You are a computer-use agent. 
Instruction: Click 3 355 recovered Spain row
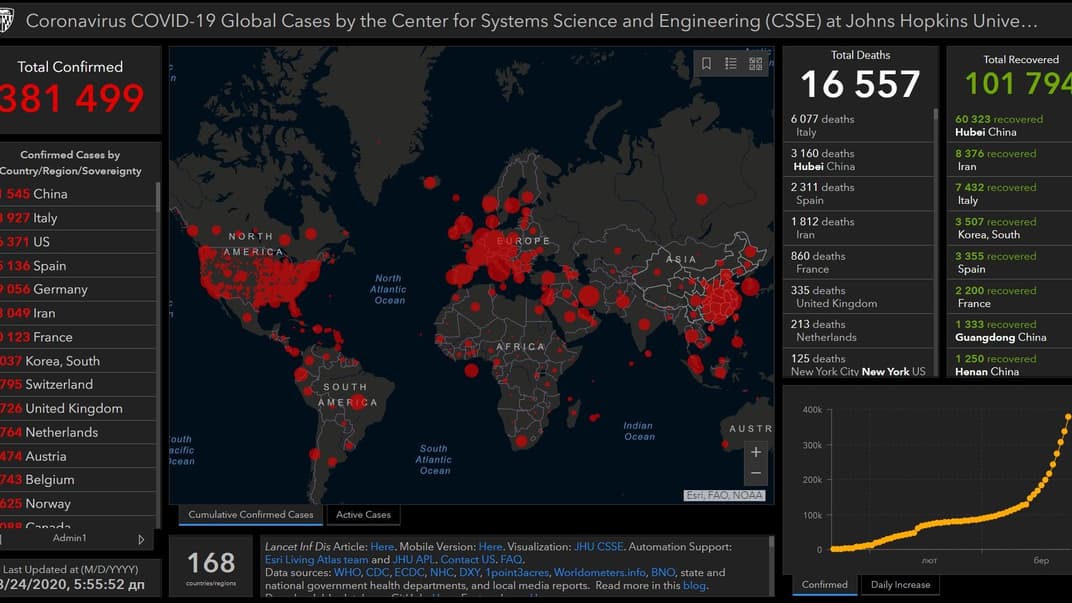[x=1010, y=263]
